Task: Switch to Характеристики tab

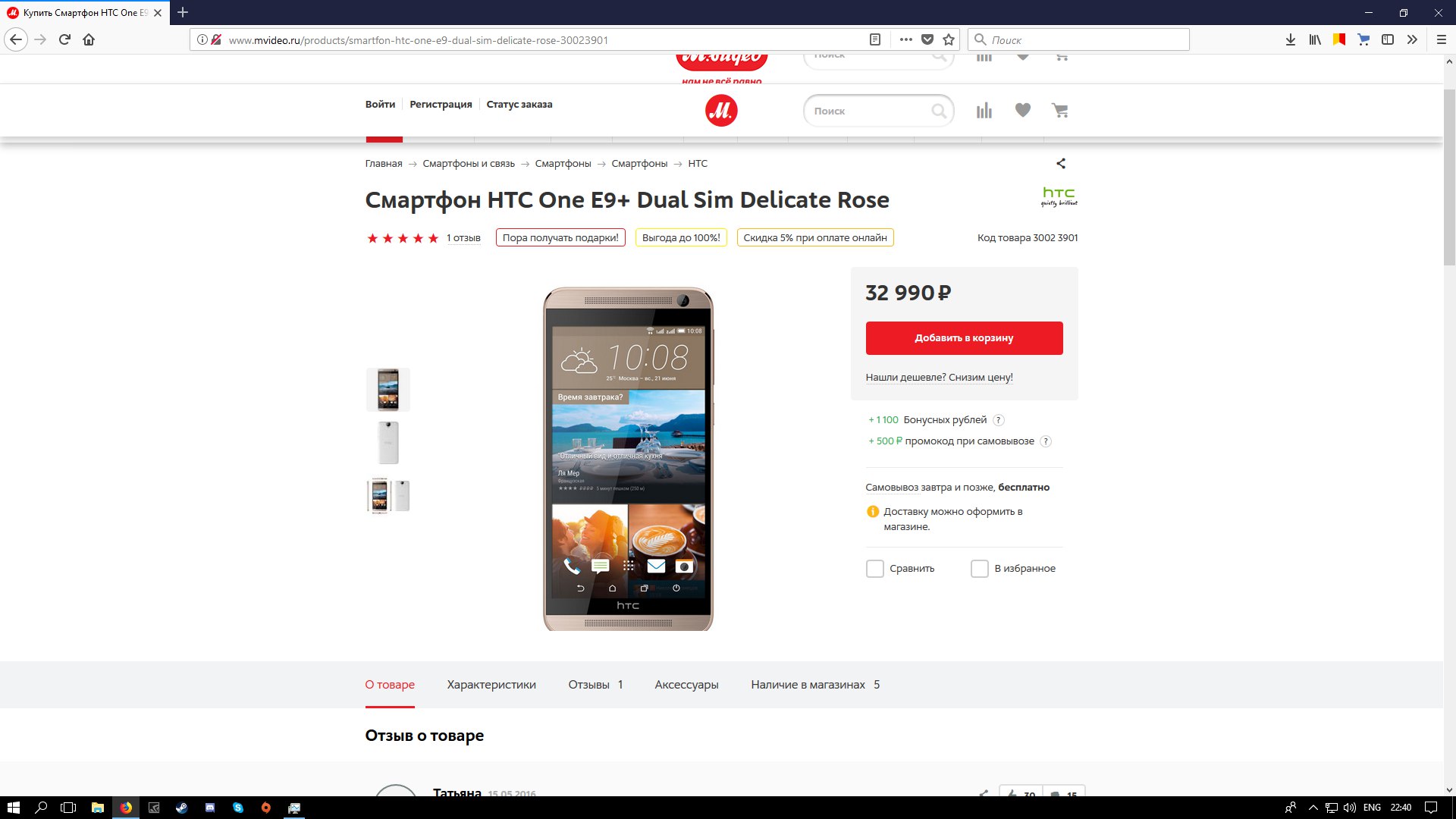Action: [491, 685]
